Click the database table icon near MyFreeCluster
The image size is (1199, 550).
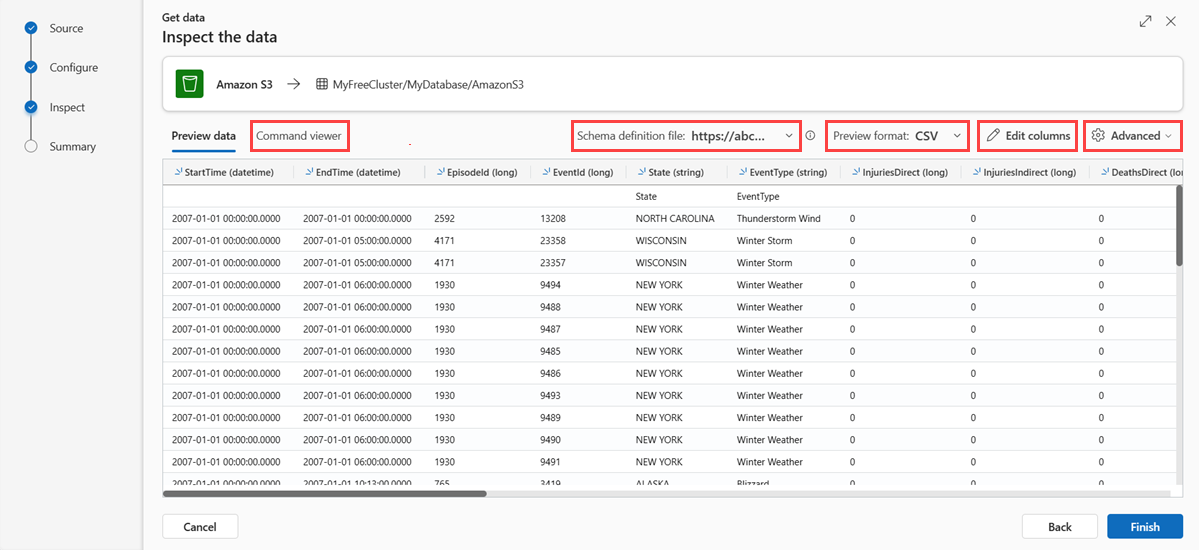pos(322,85)
